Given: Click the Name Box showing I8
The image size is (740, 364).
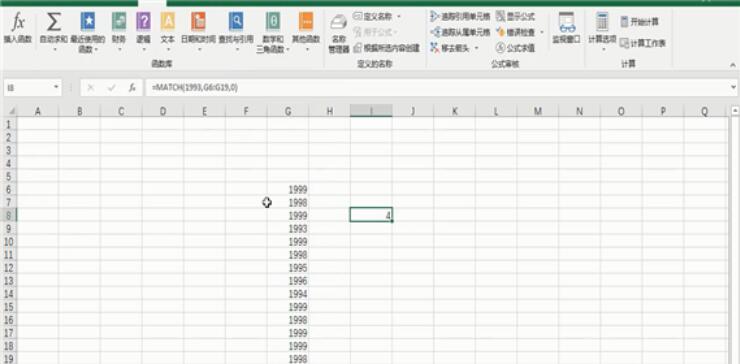Looking at the screenshot, I should click(28, 87).
